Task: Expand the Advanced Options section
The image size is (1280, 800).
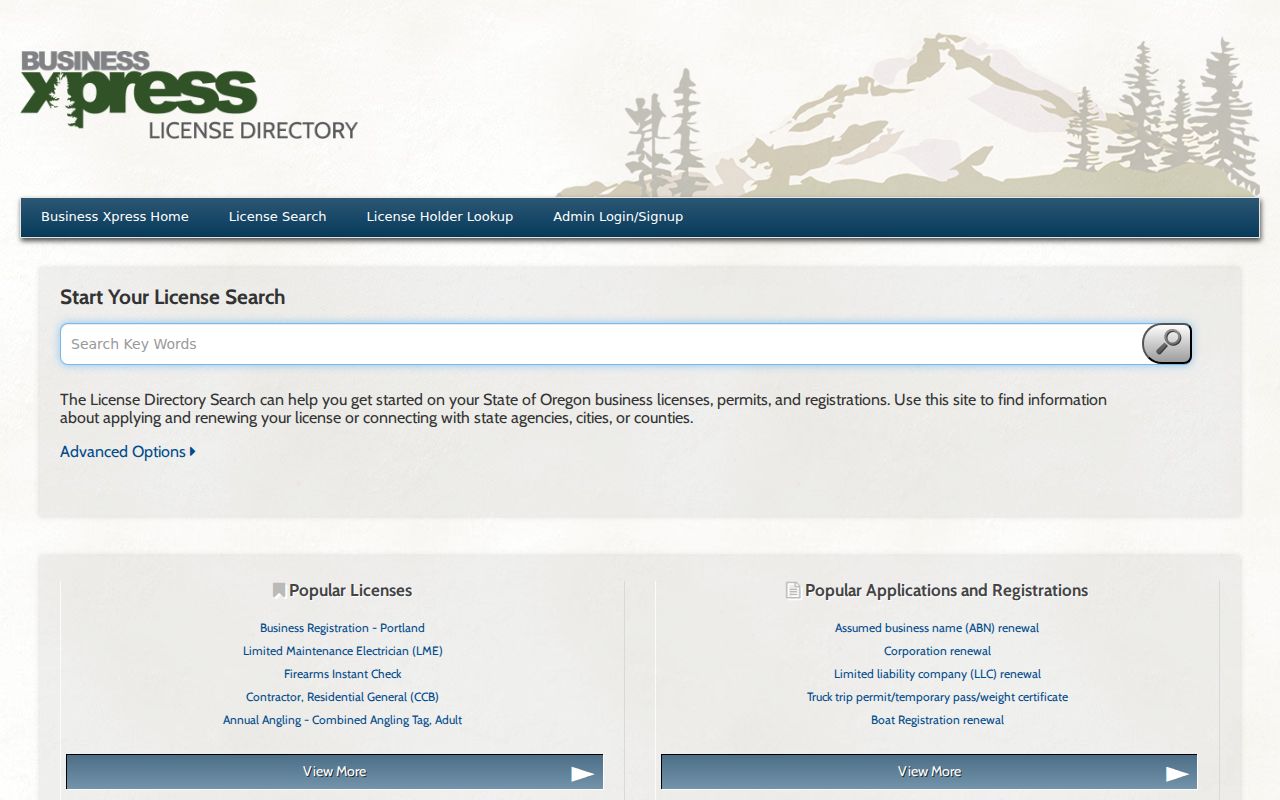Action: click(x=128, y=452)
